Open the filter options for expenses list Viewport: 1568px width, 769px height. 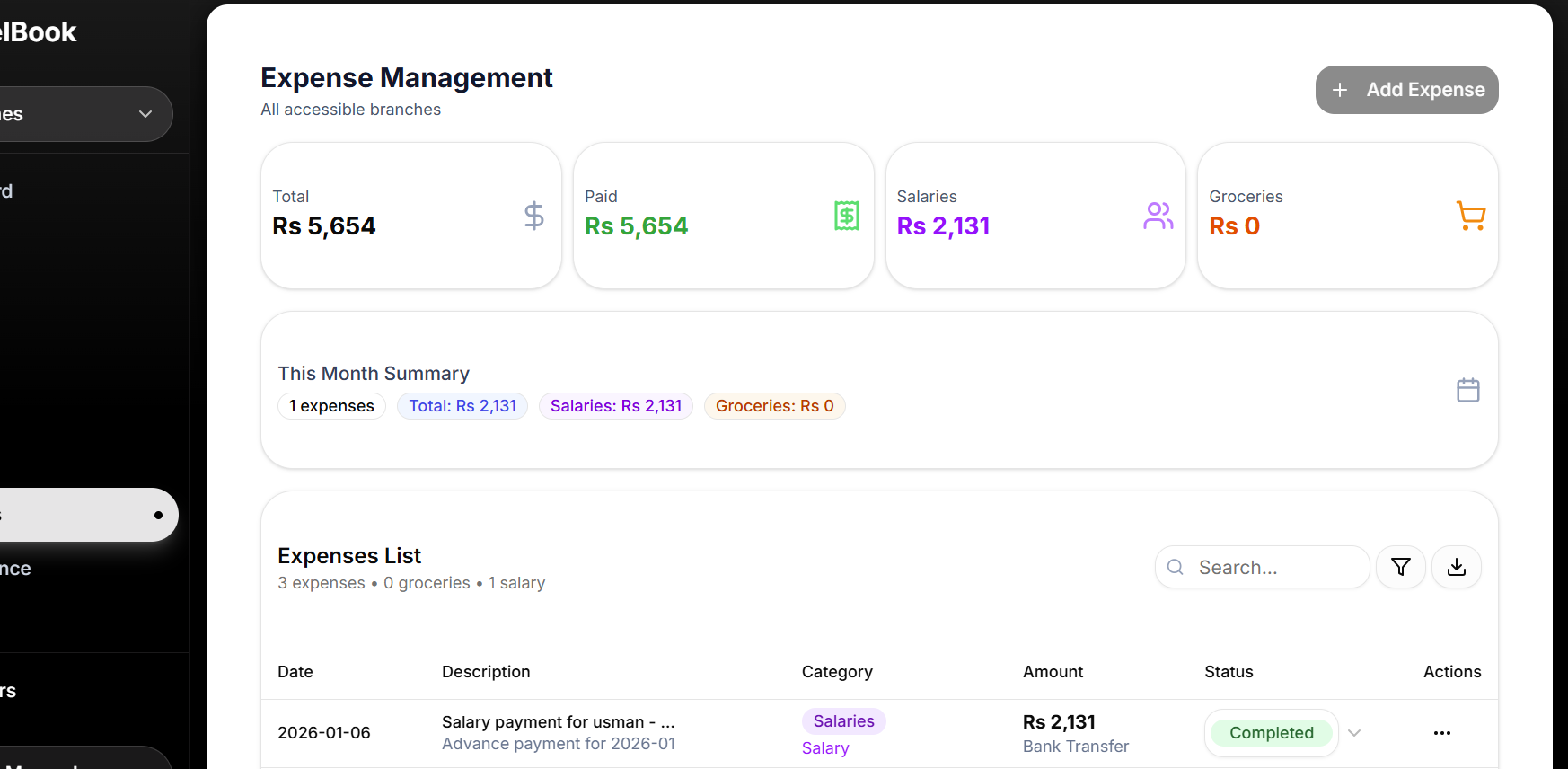pos(1400,567)
